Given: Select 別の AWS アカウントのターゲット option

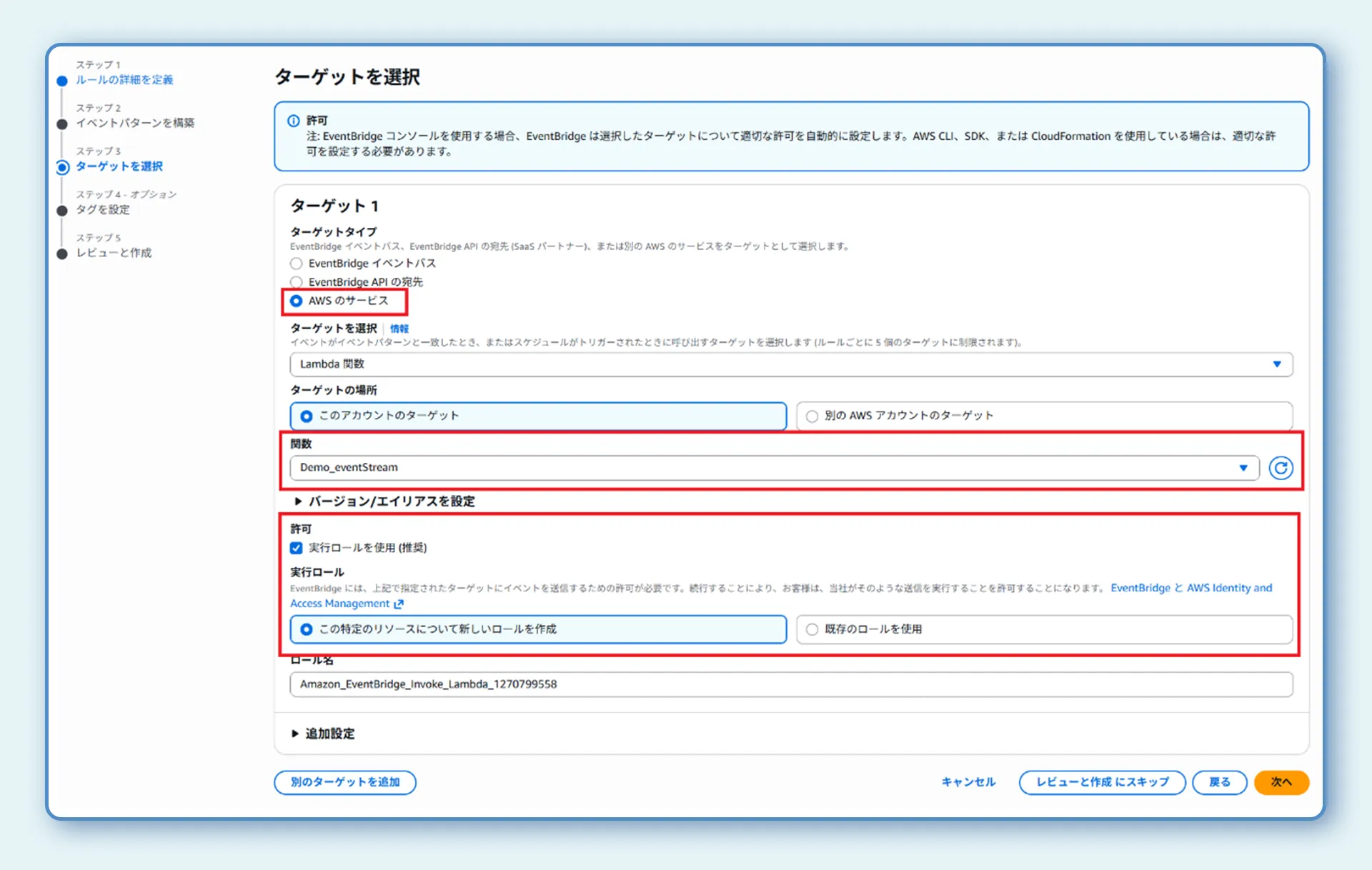Looking at the screenshot, I should [812, 416].
